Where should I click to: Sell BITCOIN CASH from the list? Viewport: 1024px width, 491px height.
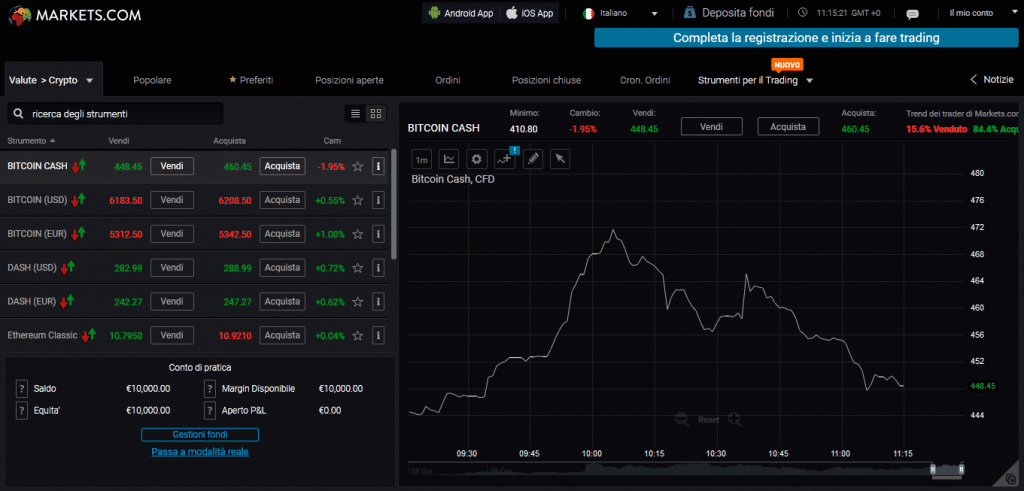pyautogui.click(x=172, y=166)
